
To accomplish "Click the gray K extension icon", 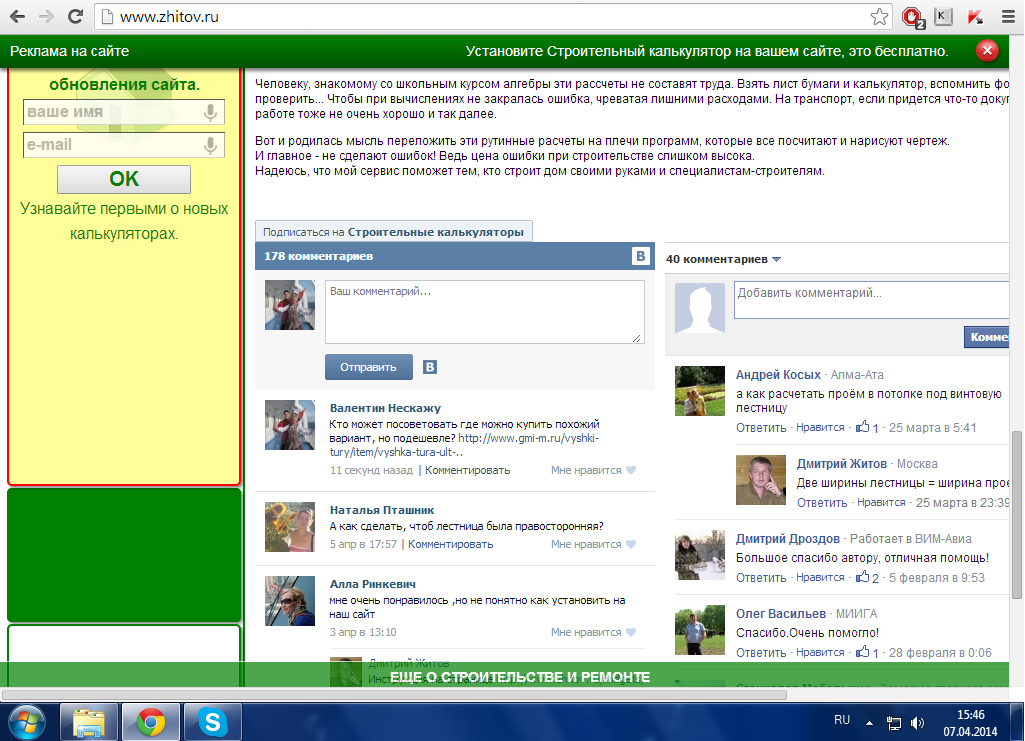I will tap(943, 16).
